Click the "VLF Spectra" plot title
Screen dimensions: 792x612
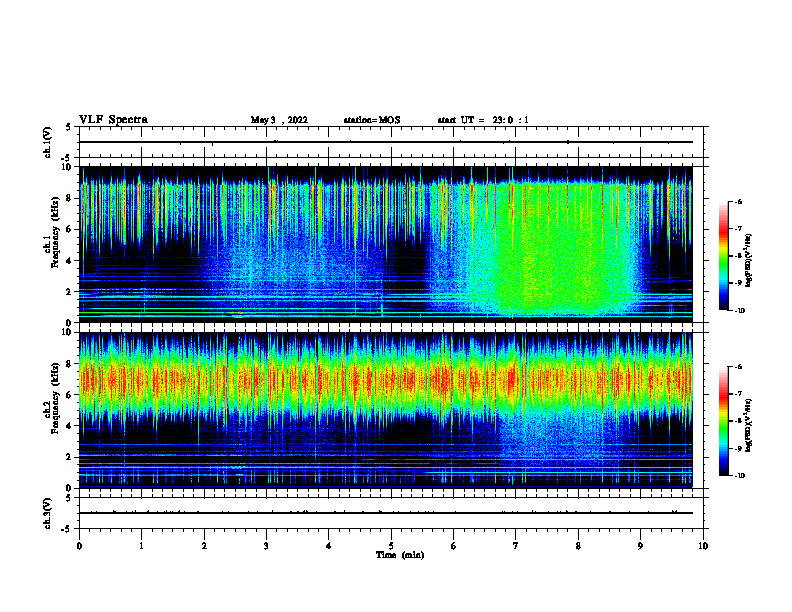point(113,120)
